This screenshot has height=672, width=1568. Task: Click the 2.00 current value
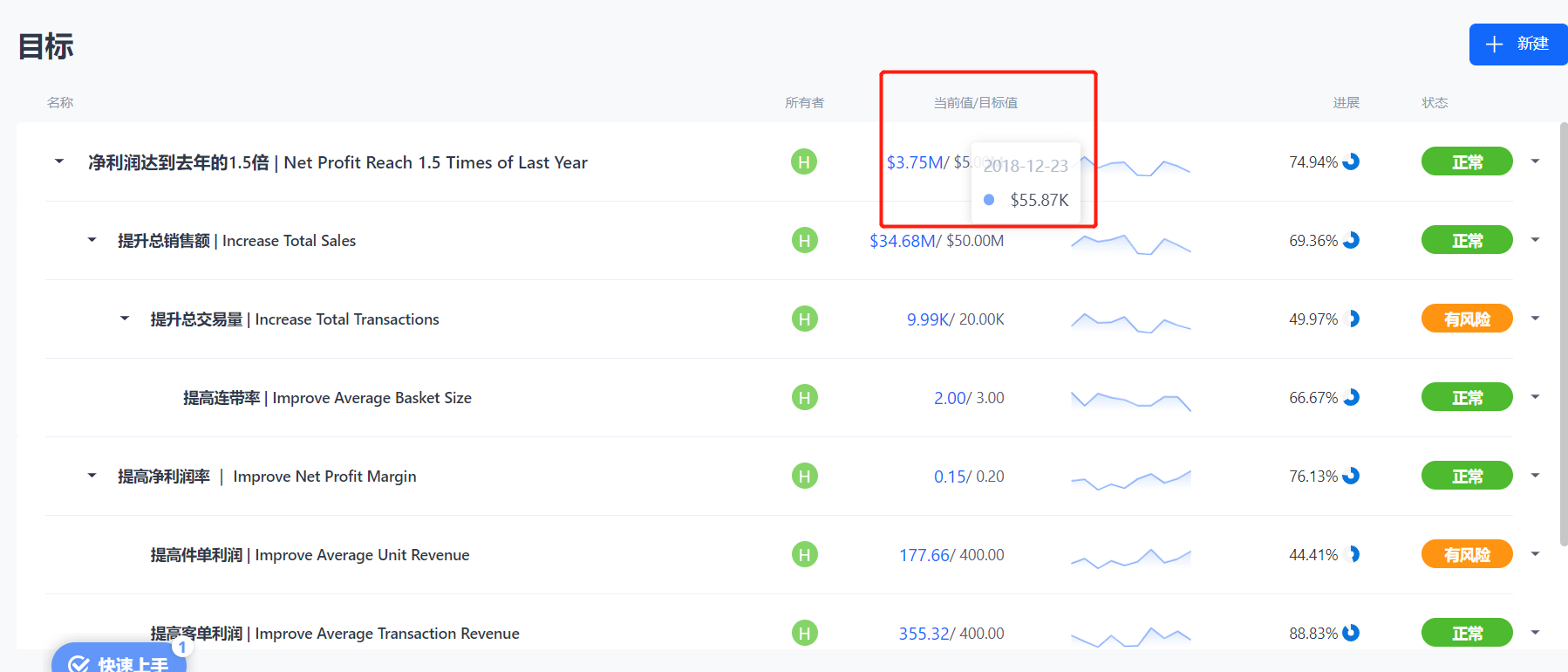pyautogui.click(x=950, y=398)
